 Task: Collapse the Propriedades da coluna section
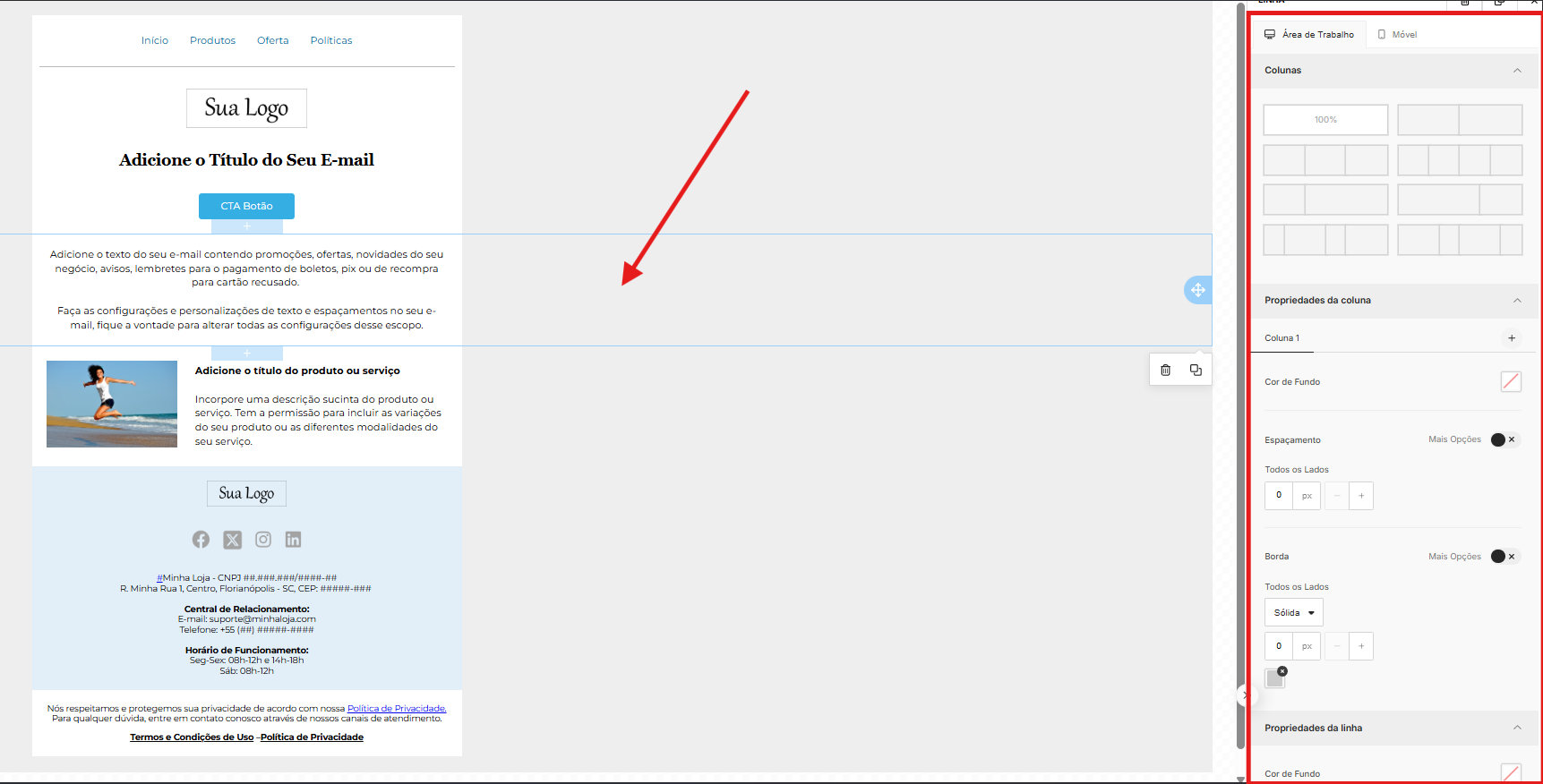pyautogui.click(x=1517, y=301)
